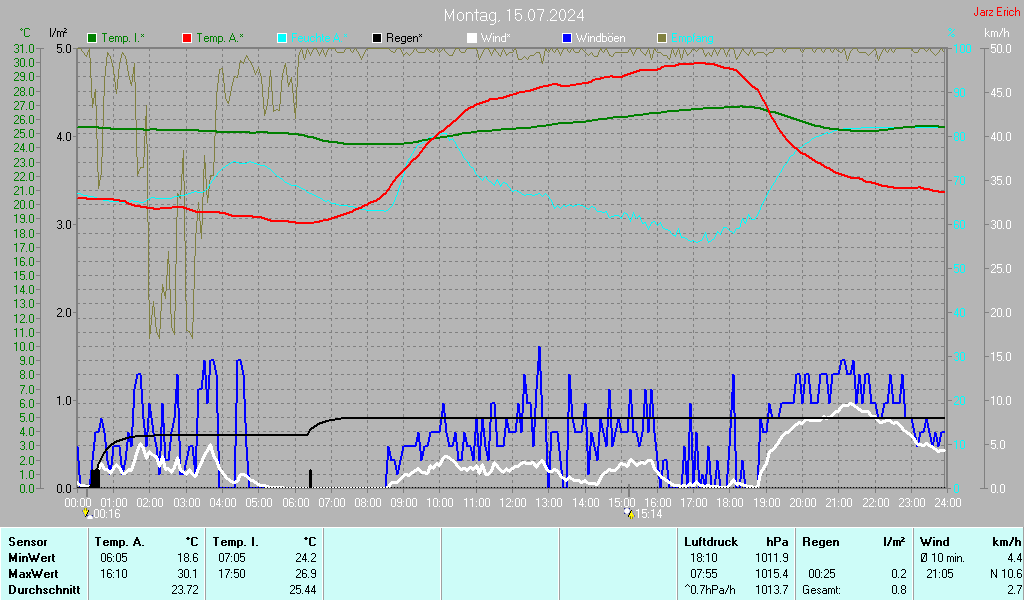Click the indoor minimum value '24.2'
The height and width of the screenshot is (600, 1024).
[x=306, y=558]
